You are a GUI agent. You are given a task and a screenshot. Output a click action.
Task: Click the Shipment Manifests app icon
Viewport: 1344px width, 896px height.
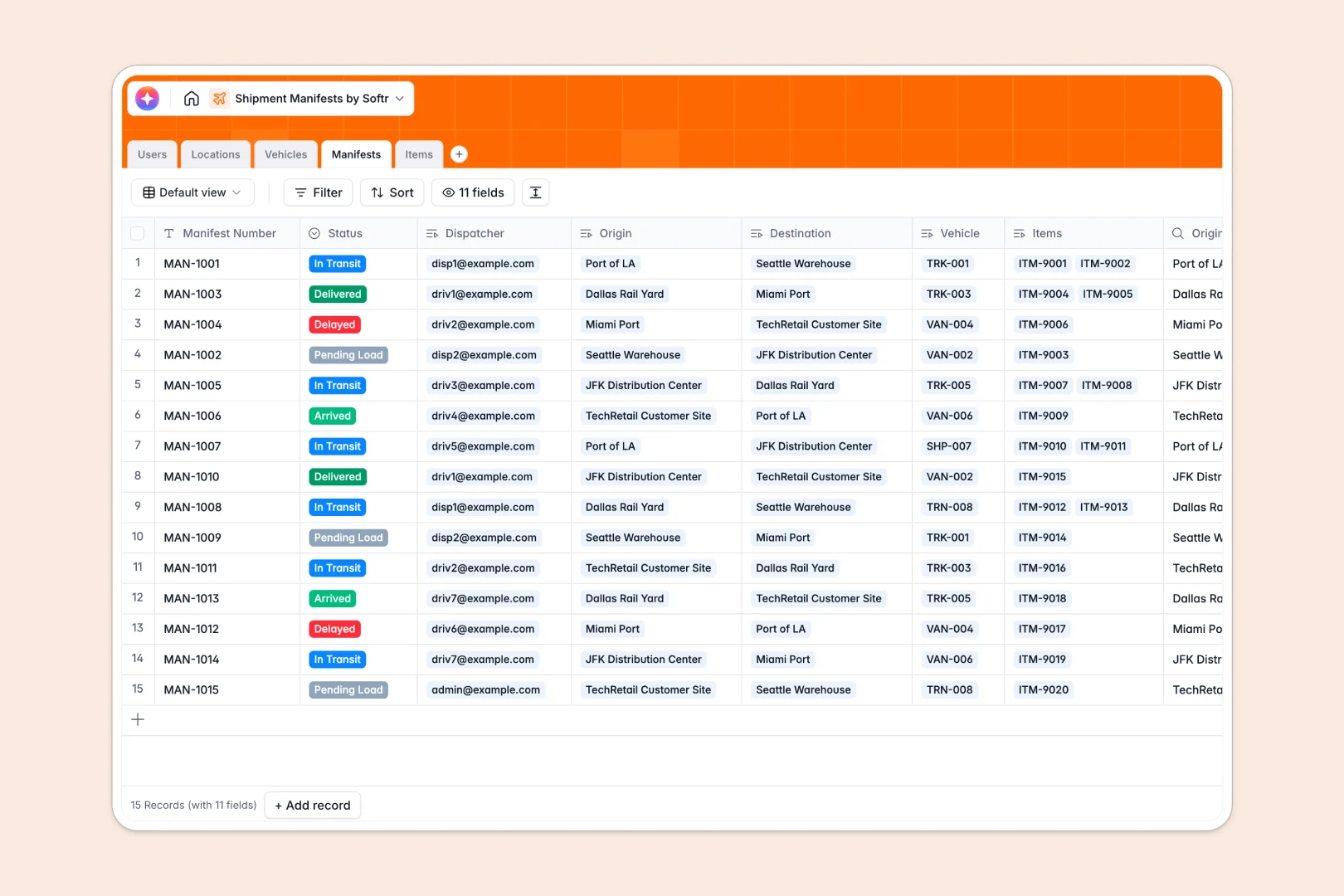pyautogui.click(x=219, y=99)
